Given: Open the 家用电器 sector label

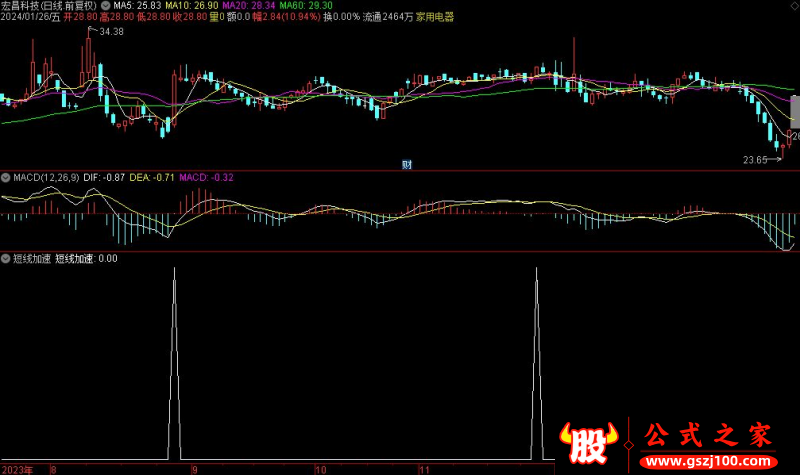Looking at the screenshot, I should 435,17.
